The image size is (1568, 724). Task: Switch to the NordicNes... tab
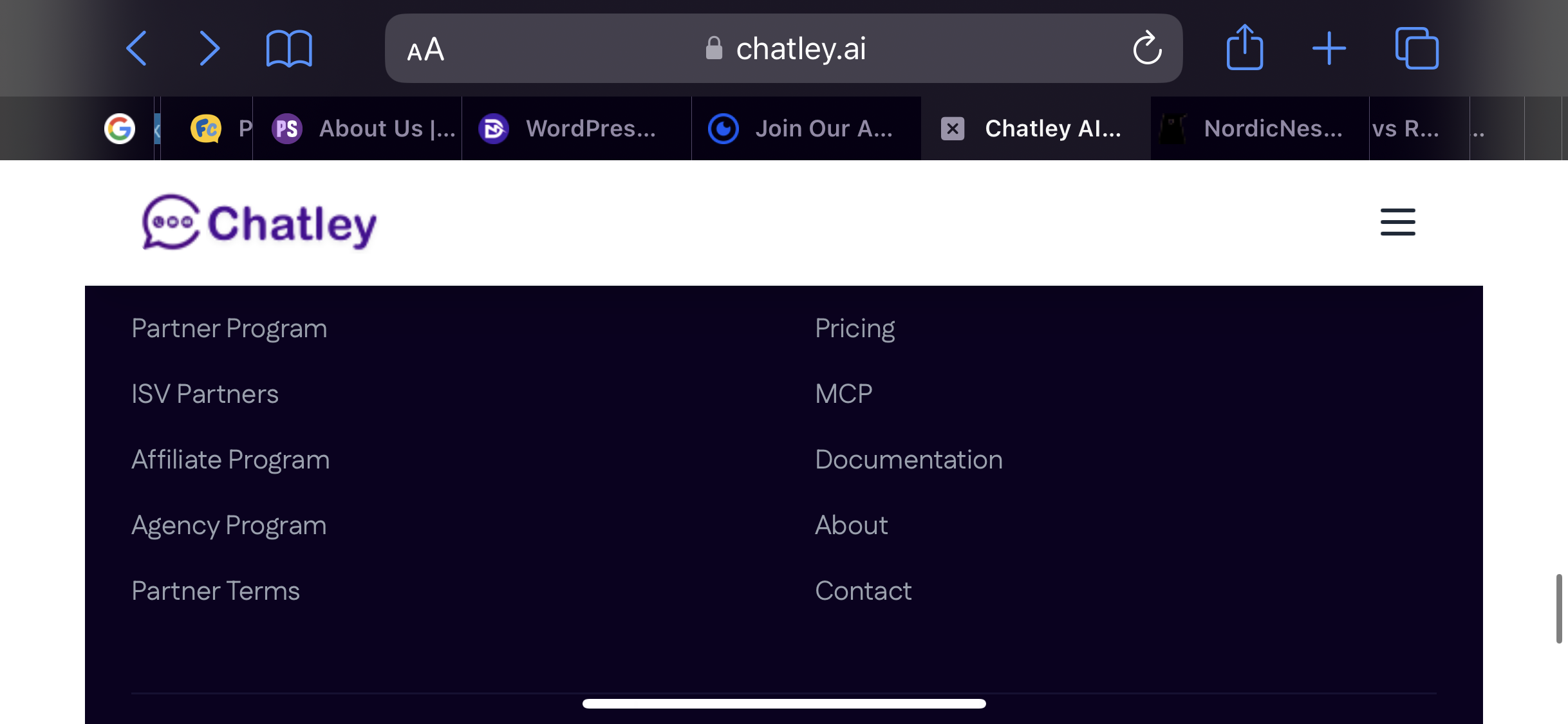[1260, 129]
